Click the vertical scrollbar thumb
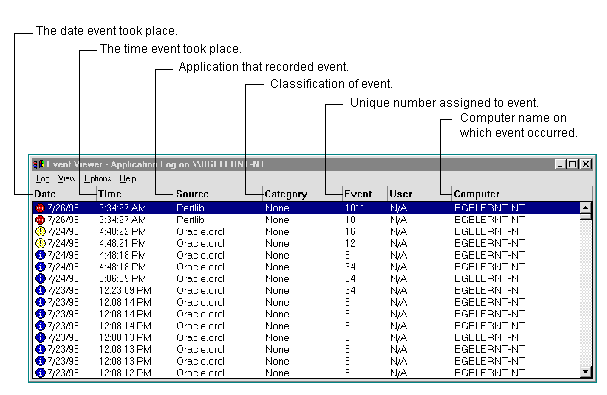The width and height of the screenshot is (607, 395). click(x=586, y=217)
